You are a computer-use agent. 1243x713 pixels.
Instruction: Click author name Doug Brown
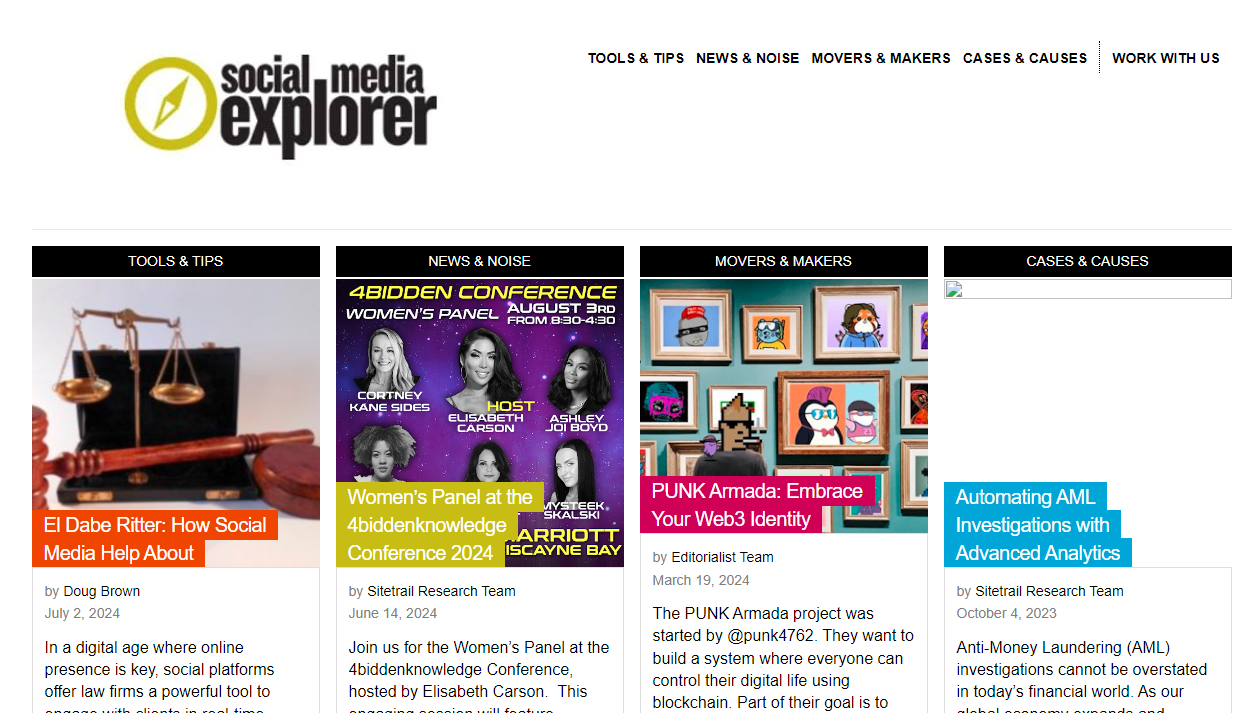pyautogui.click(x=102, y=591)
